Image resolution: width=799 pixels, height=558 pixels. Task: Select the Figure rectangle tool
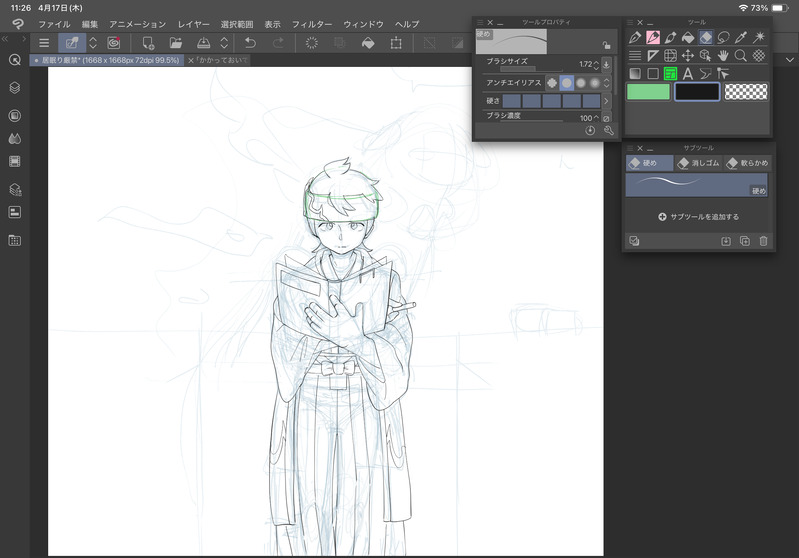click(x=653, y=74)
